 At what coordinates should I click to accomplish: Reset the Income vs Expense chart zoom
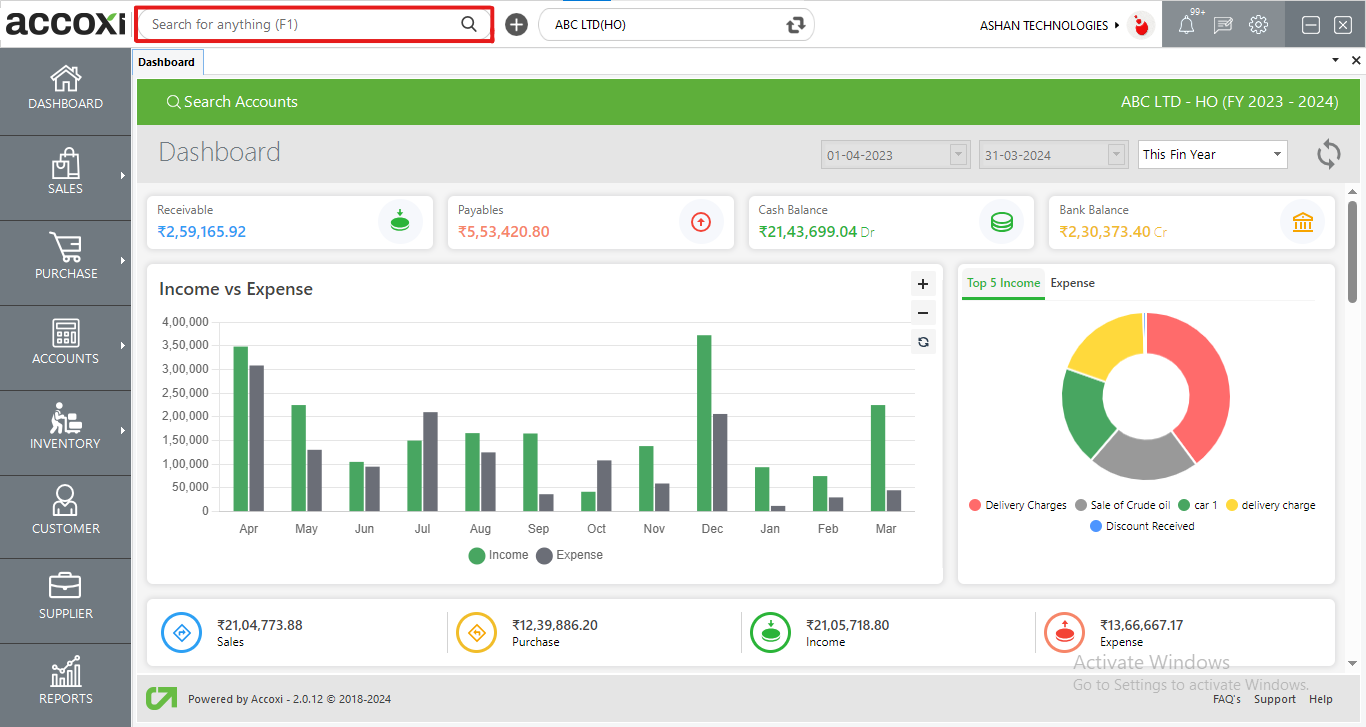pos(923,342)
